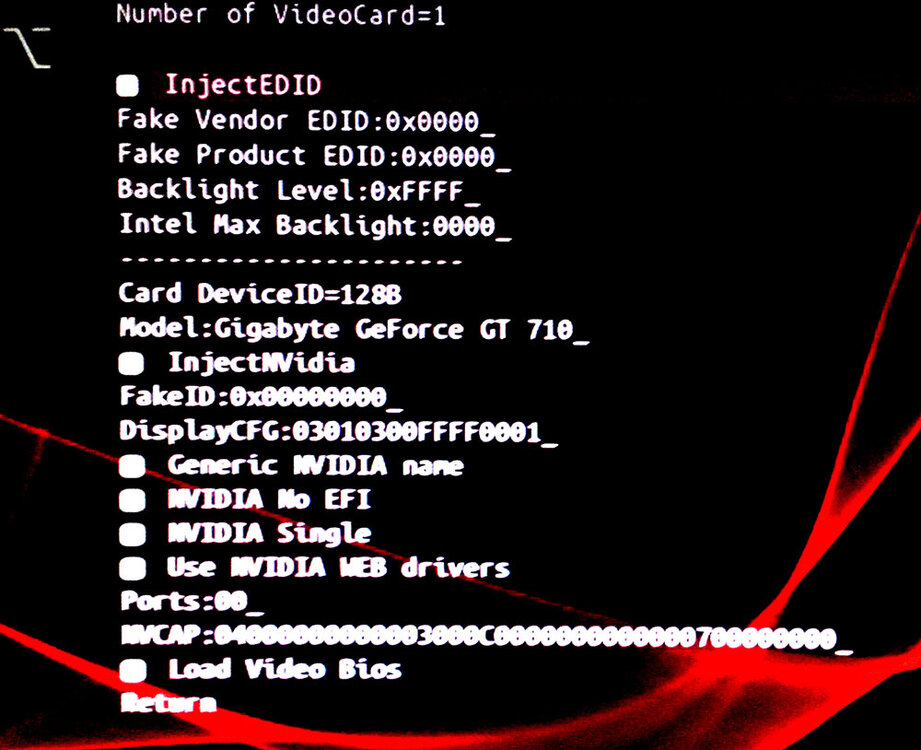Edit the DisplayCFG value
The width and height of the screenshot is (921, 750).
tap(338, 432)
